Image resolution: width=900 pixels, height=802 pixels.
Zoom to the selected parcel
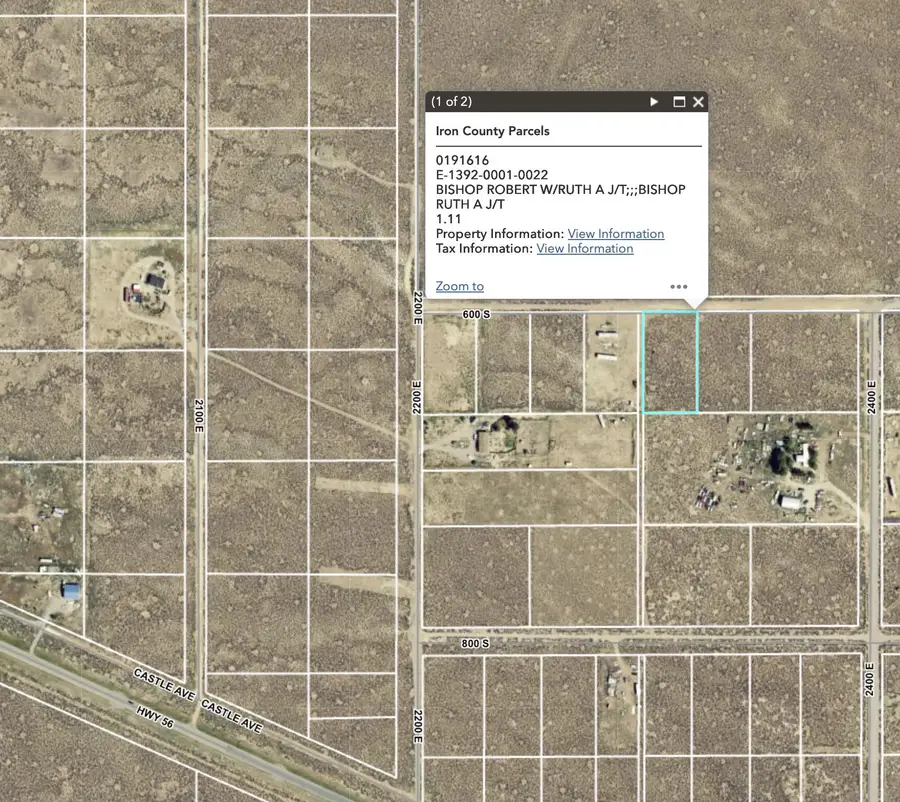[x=459, y=286]
